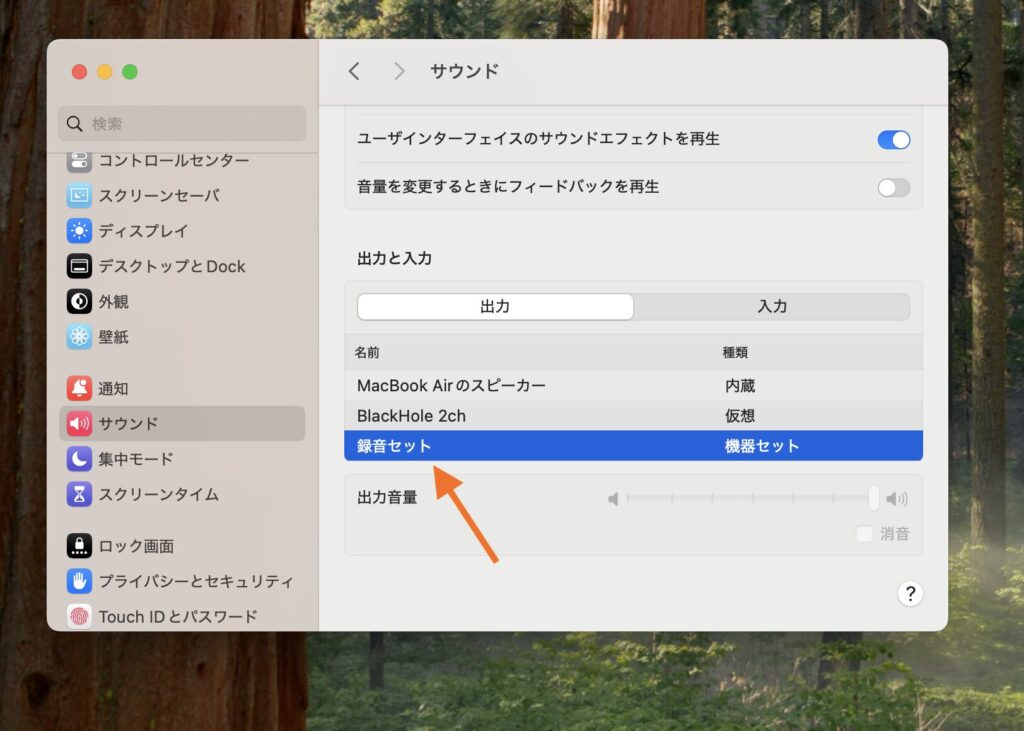Open コントロールセンター in the sidebar

174,161
